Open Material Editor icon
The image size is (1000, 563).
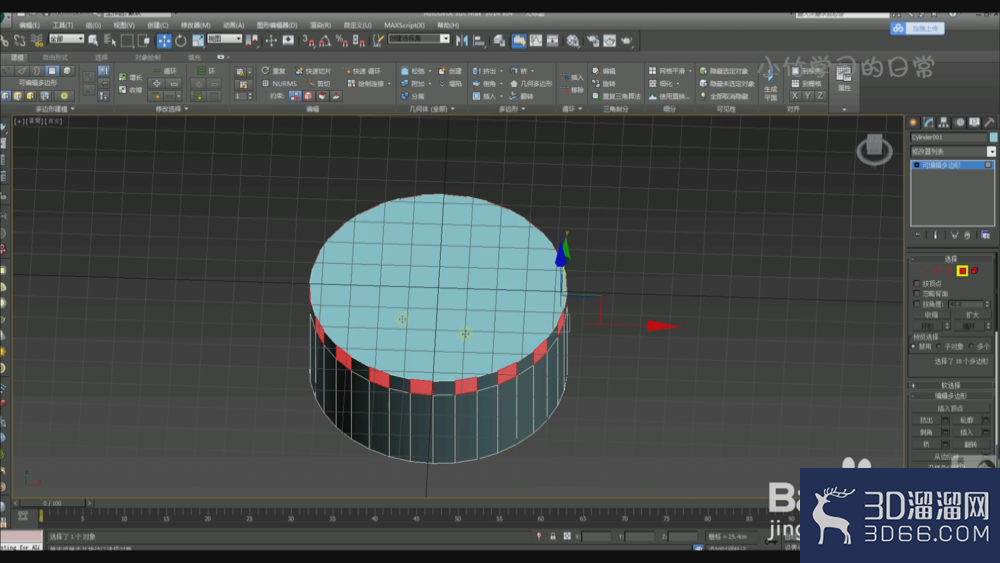coord(573,41)
